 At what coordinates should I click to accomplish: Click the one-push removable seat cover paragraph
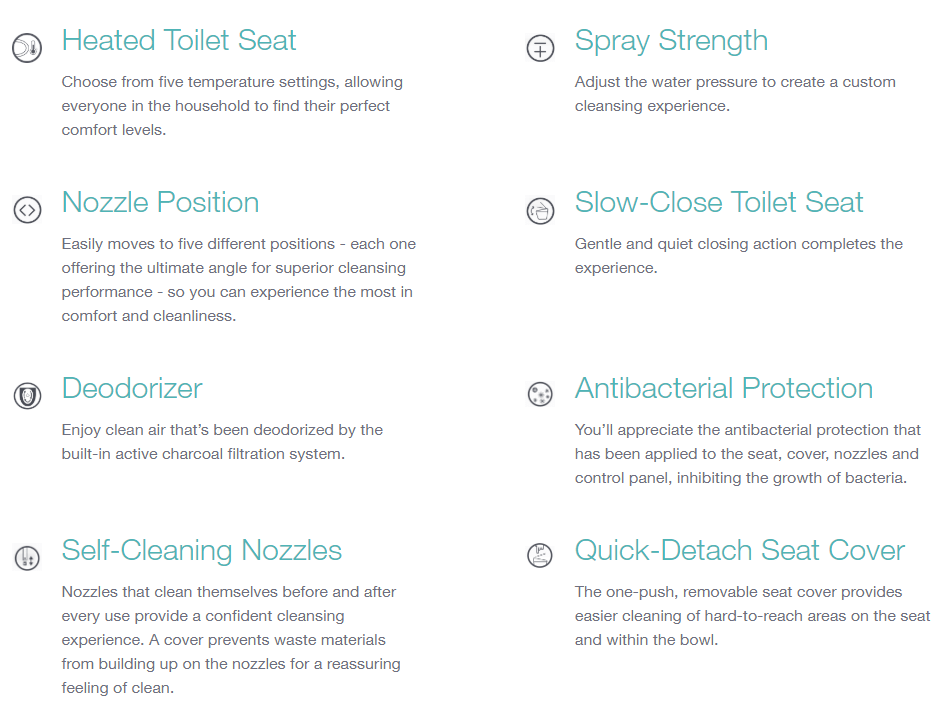pyautogui.click(x=752, y=616)
